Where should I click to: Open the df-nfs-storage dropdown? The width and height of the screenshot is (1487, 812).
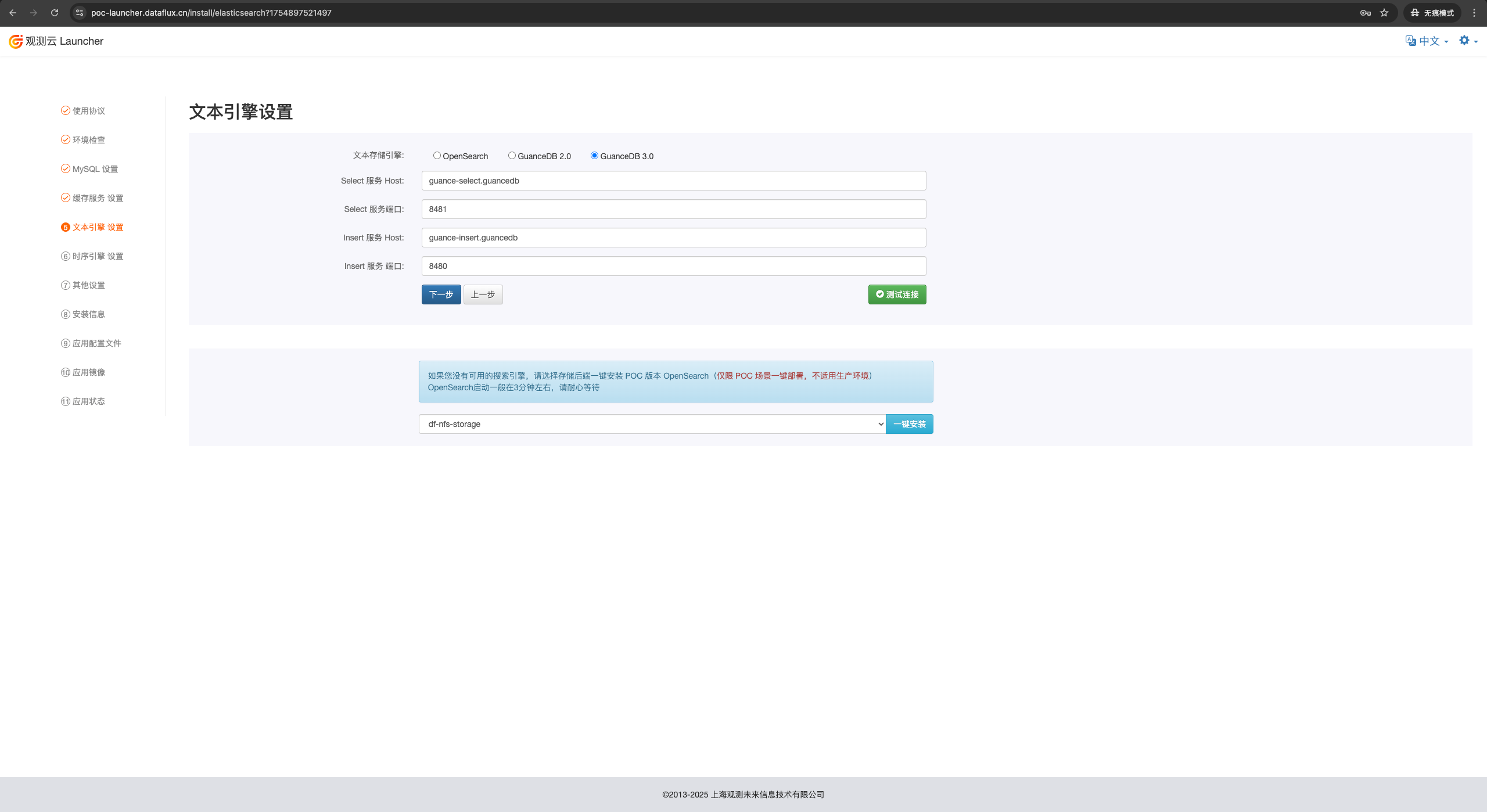click(x=652, y=424)
